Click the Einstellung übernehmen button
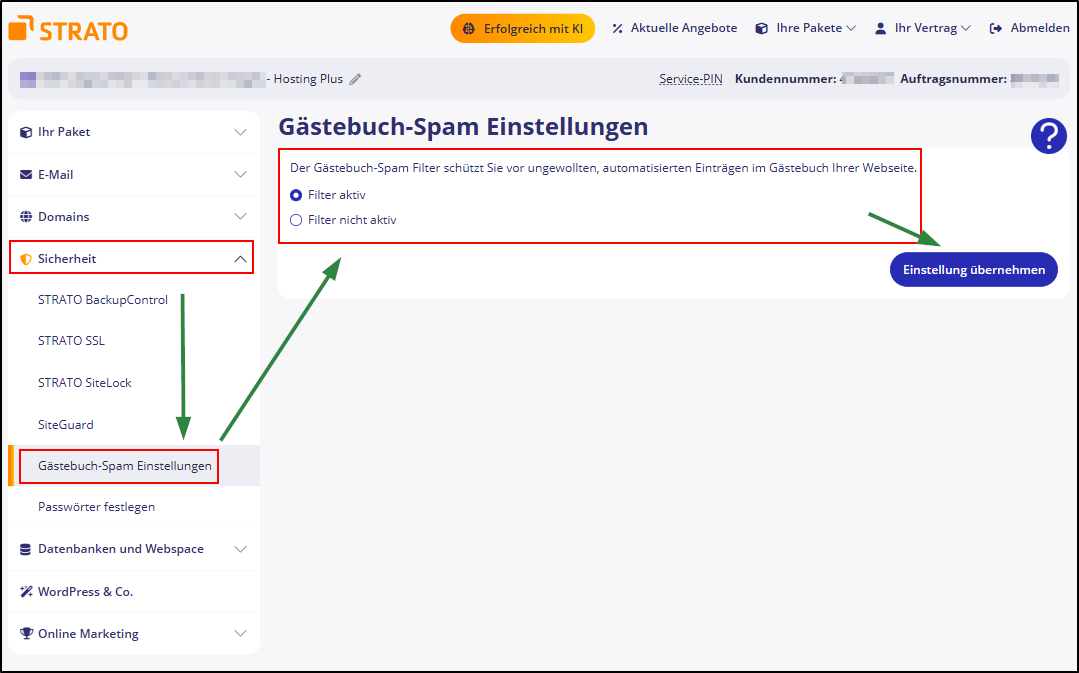Viewport: 1079px width, 673px height. pos(972,269)
